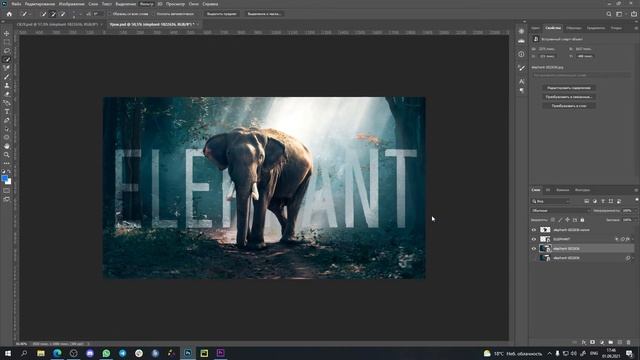Screen dimensions: 640x360
Task: Select the Hand tool
Action: (7, 146)
